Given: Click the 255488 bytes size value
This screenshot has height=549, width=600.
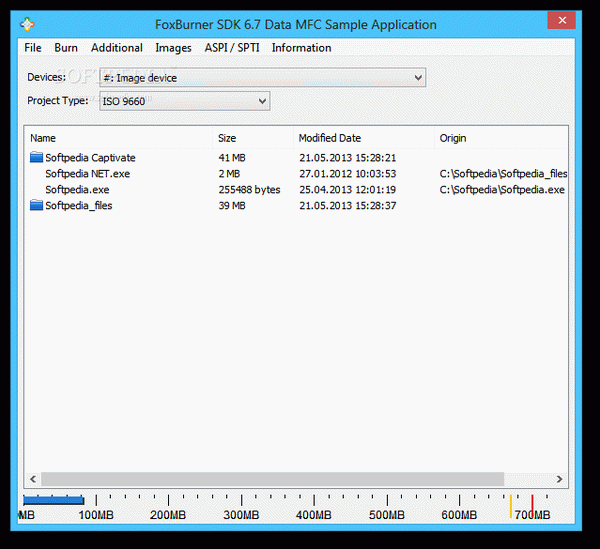Looking at the screenshot, I should coord(249,190).
